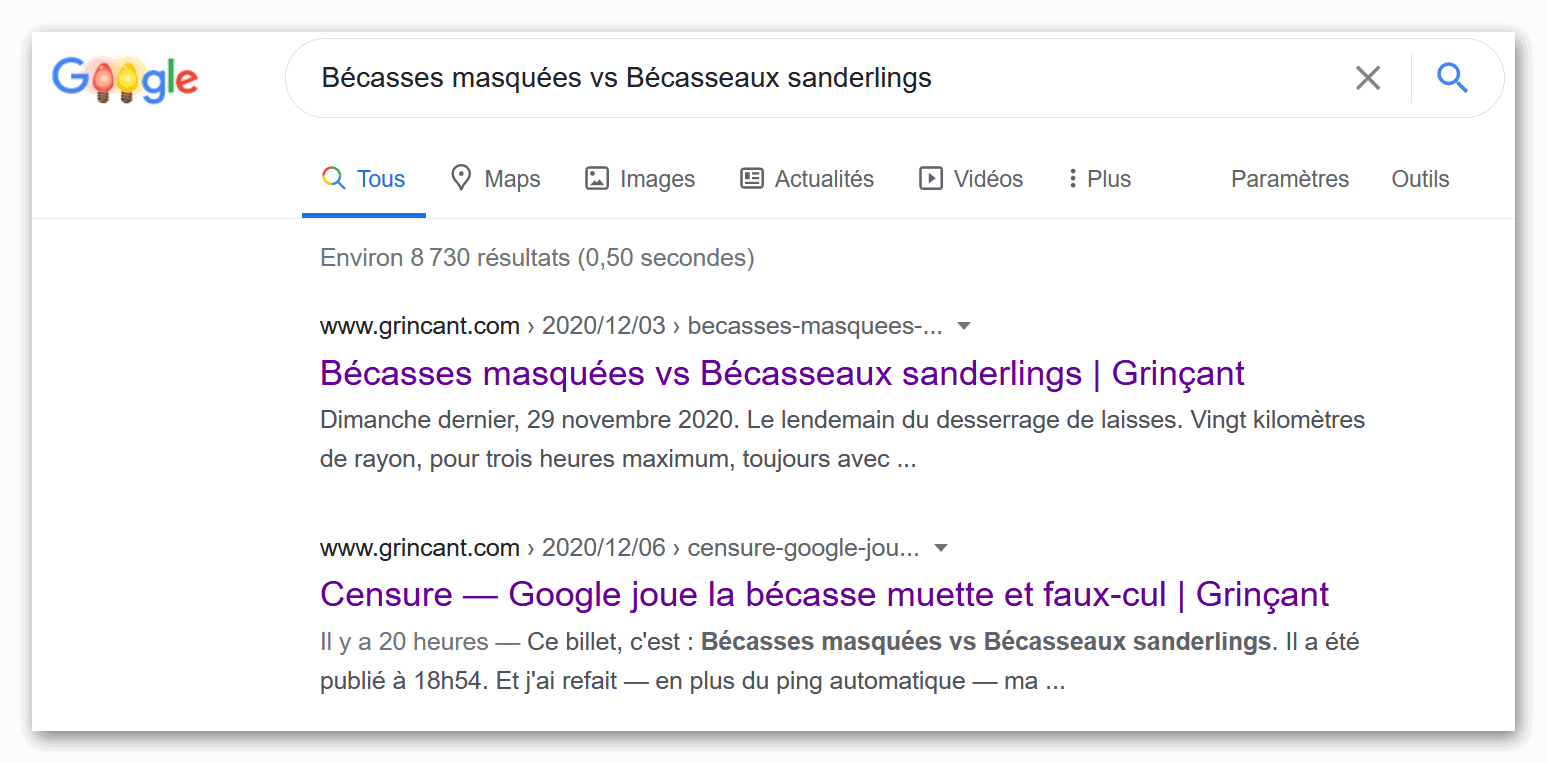Click the Maps pin icon
The height and width of the screenshot is (763, 1547).
[x=460, y=179]
